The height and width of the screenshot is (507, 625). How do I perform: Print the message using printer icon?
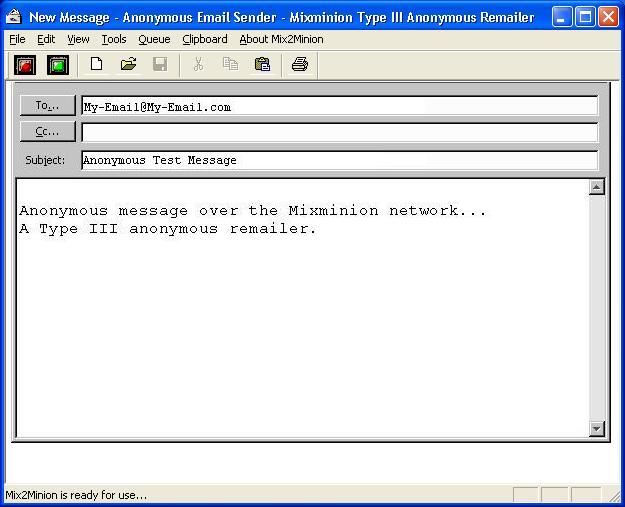(300, 64)
